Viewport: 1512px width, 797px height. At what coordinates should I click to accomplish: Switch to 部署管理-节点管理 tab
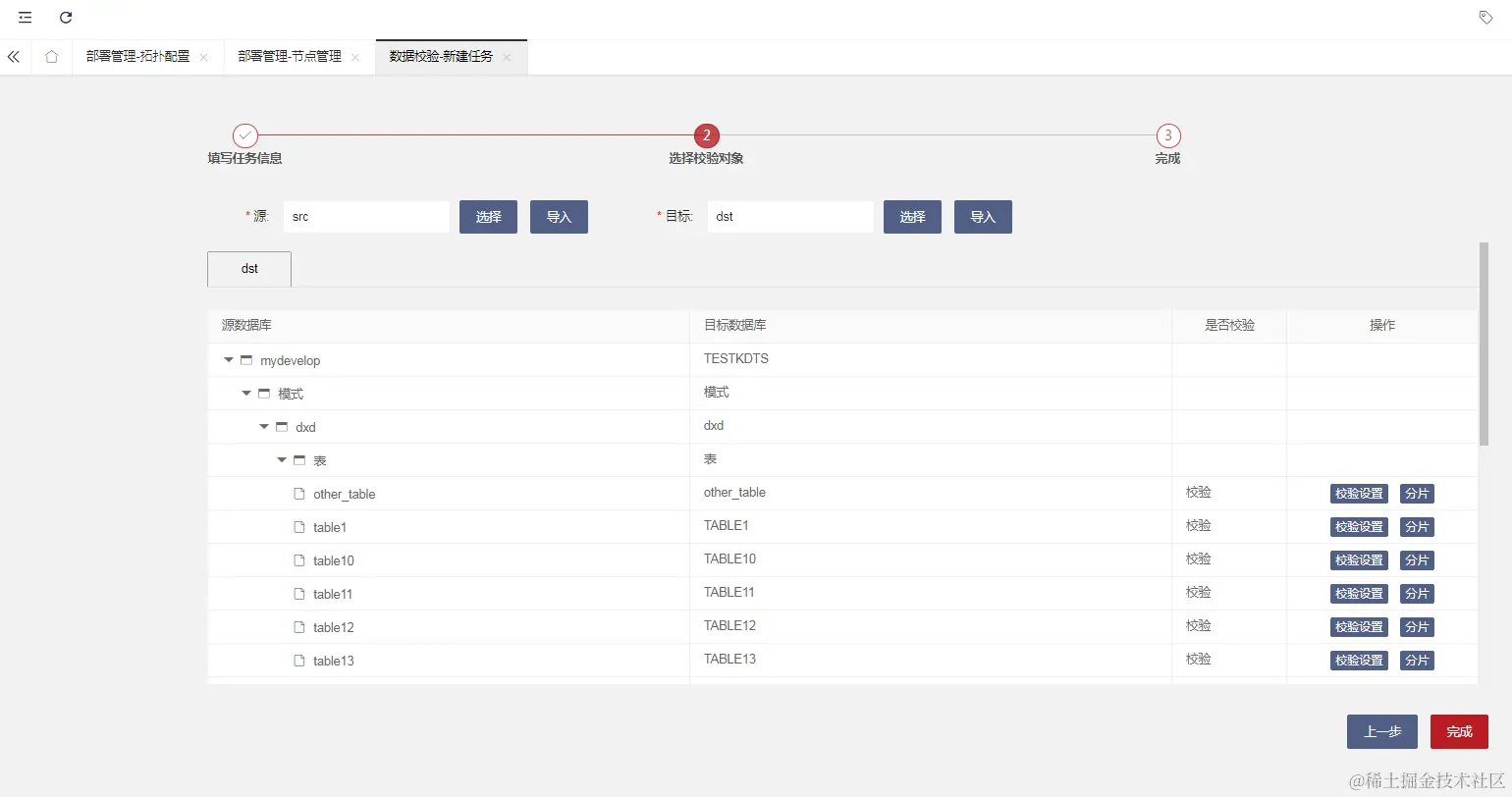290,57
